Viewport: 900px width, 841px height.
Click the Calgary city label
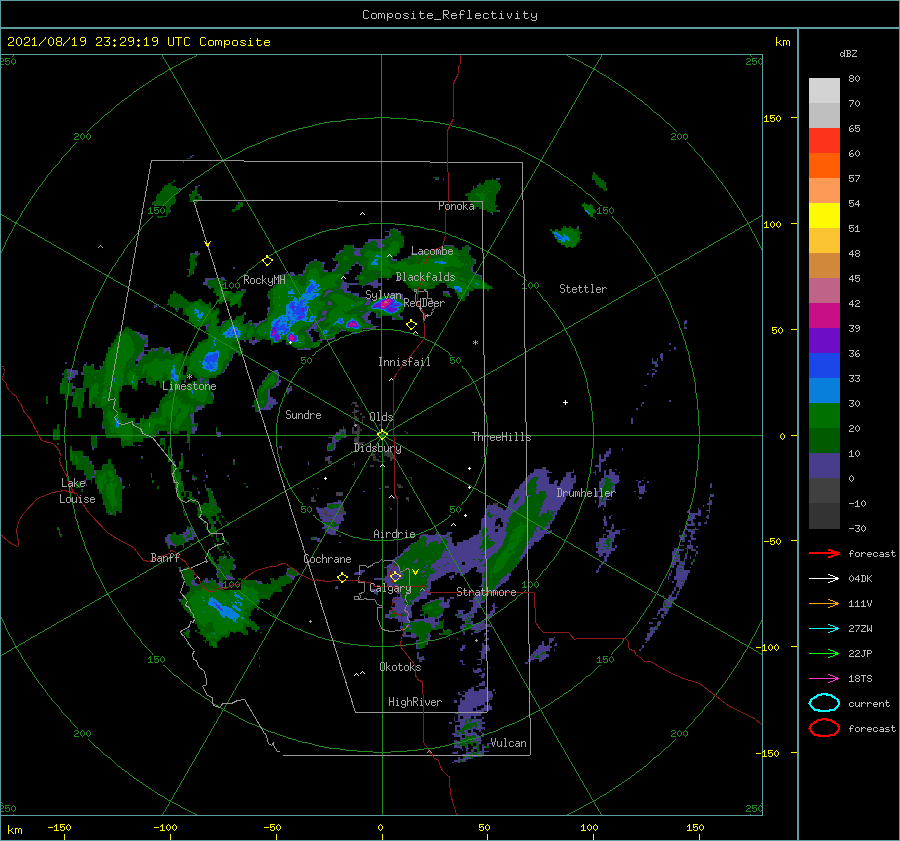[390, 588]
